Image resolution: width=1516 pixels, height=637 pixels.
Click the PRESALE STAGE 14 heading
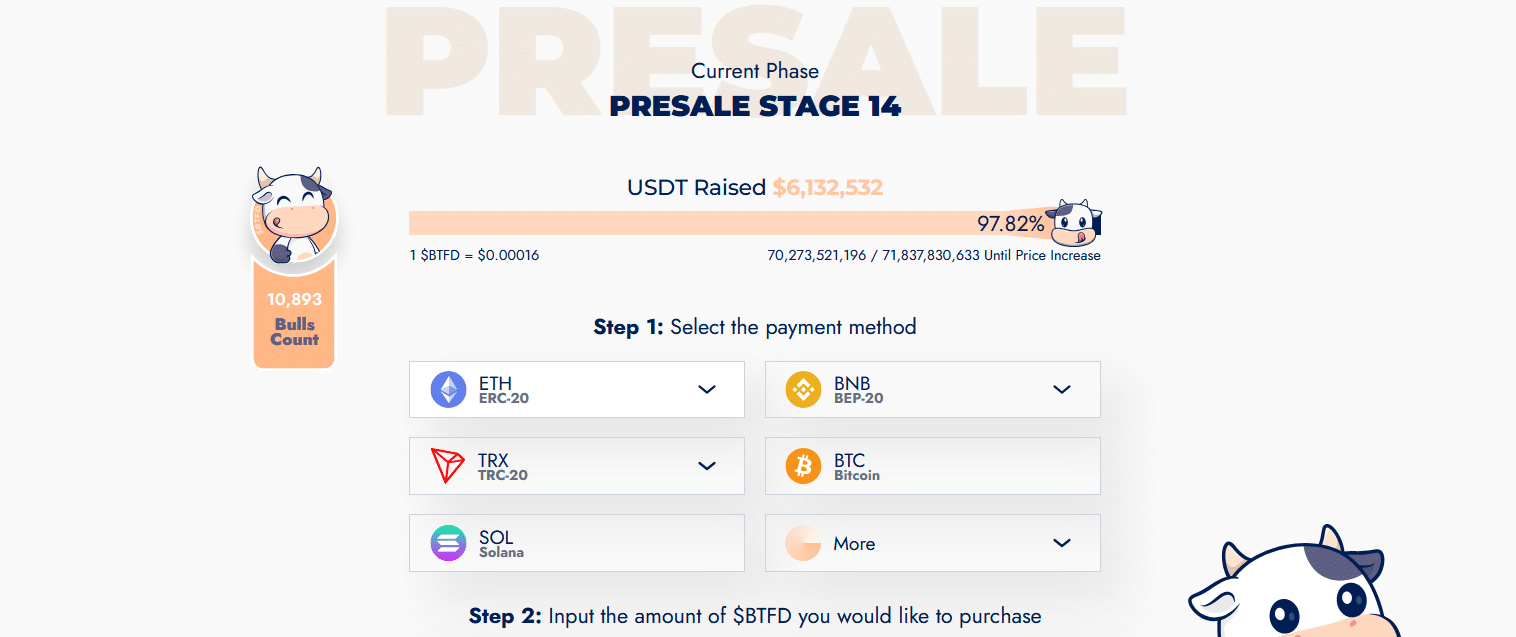coord(755,106)
